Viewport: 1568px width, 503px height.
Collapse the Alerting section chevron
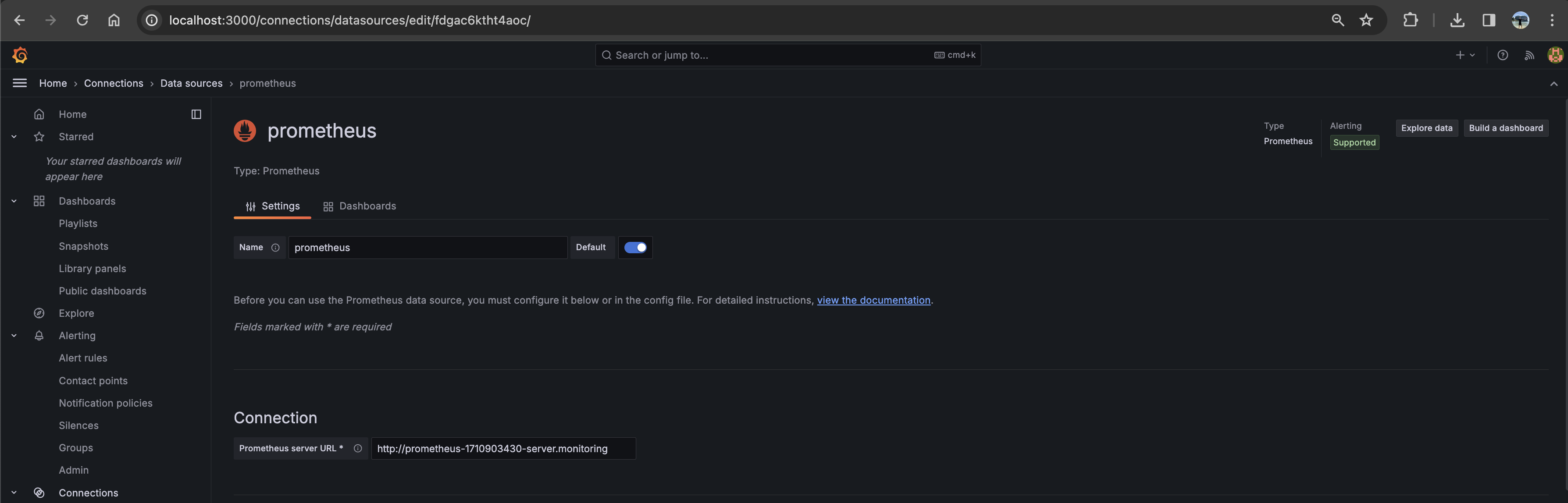tap(14, 336)
